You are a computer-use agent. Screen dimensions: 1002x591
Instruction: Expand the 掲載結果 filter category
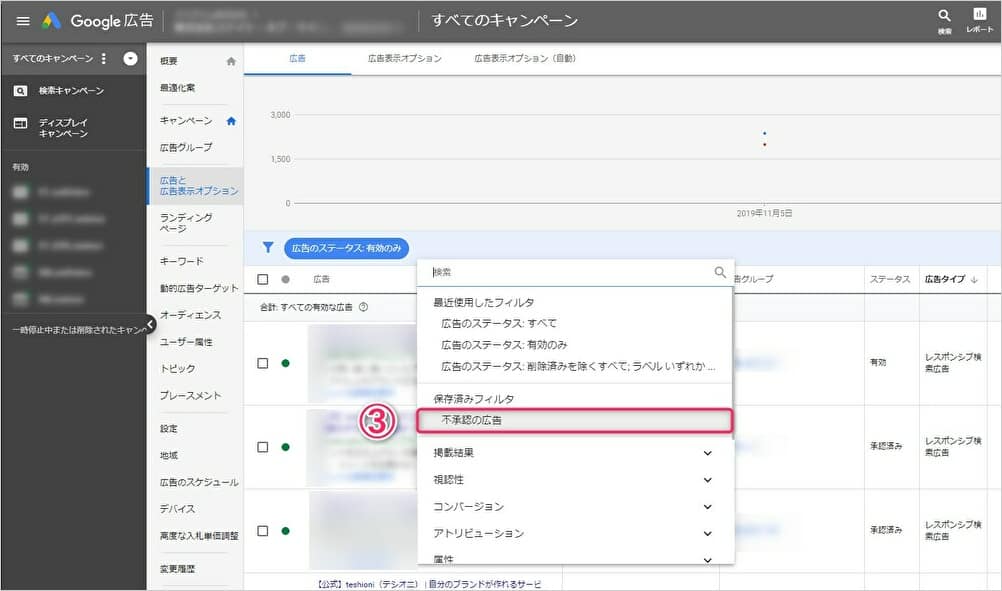707,453
